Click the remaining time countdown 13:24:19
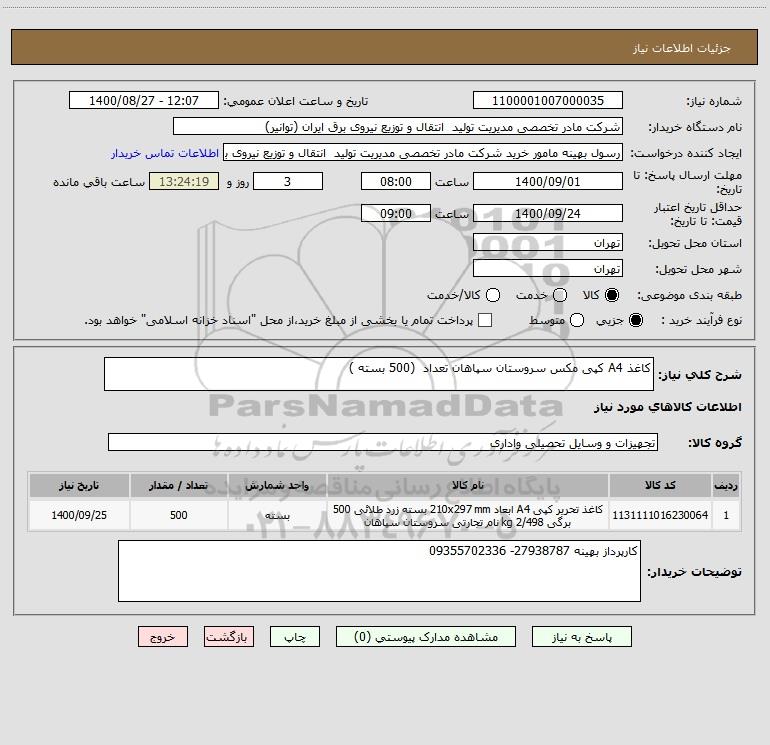Screen dimensions: 770x745 point(184,181)
